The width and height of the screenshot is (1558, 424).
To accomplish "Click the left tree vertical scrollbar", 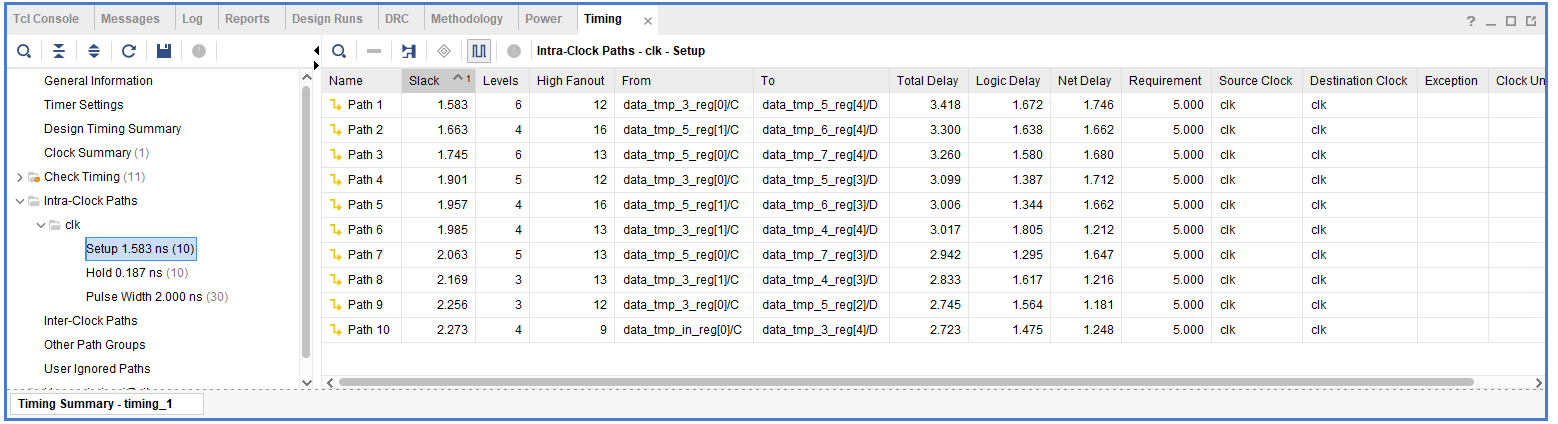I will (307, 222).
